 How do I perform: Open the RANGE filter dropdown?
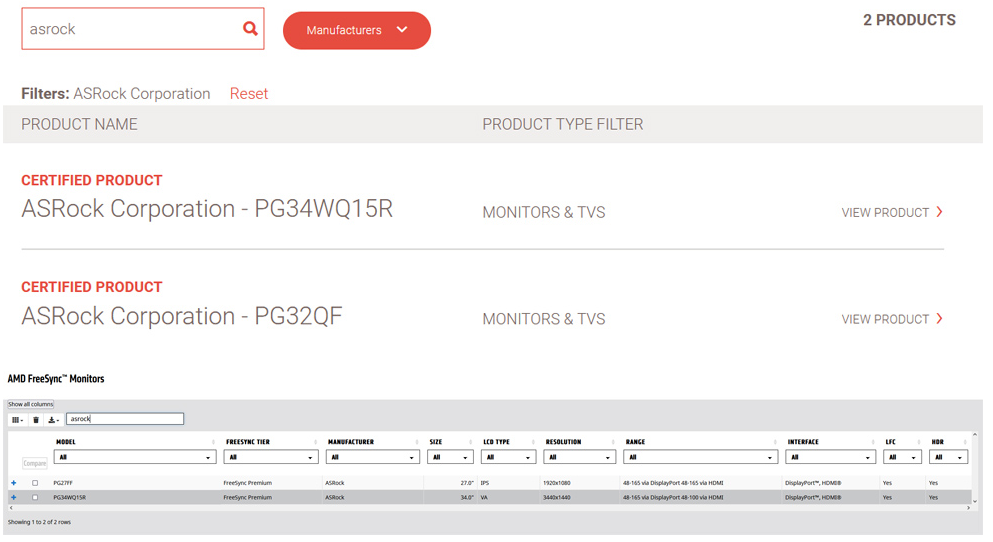tap(700, 457)
